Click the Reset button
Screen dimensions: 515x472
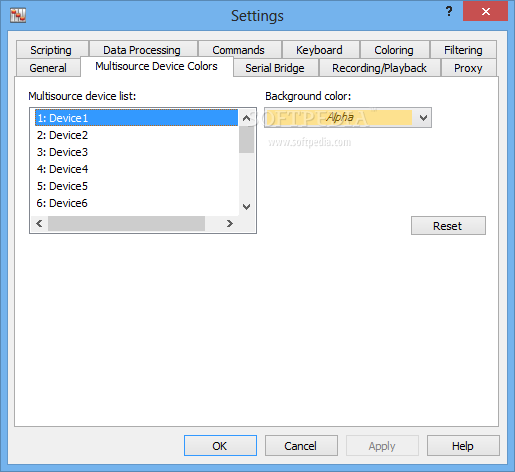pyautogui.click(x=448, y=226)
